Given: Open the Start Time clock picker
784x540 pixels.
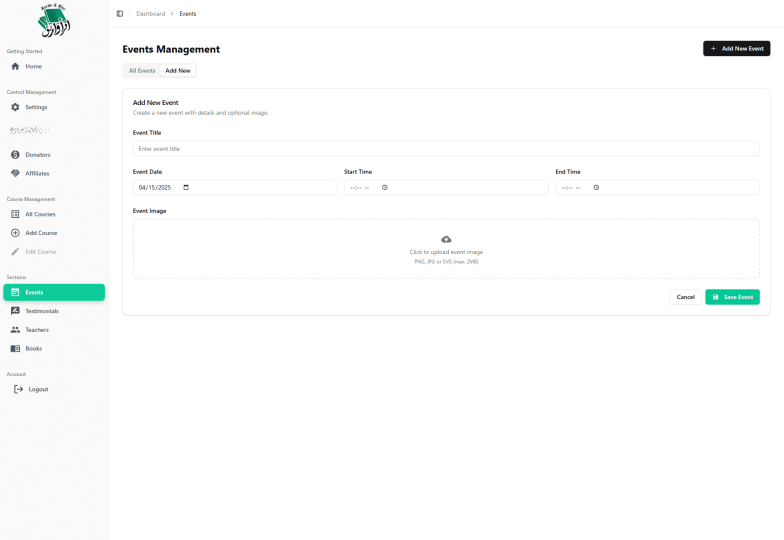Looking at the screenshot, I should [384, 188].
